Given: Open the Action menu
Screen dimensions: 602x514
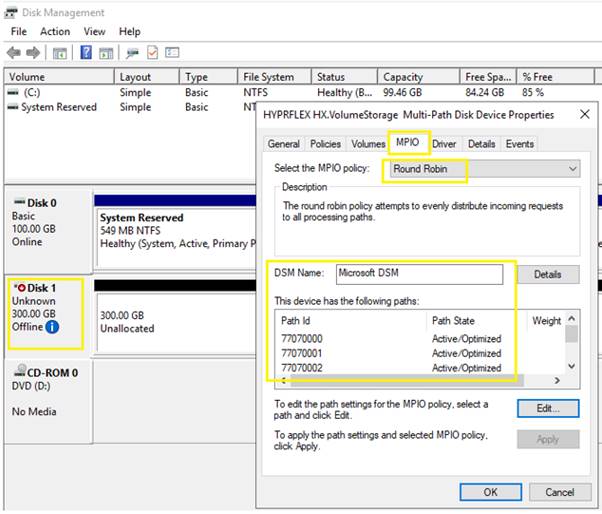Looking at the screenshot, I should 55,31.
